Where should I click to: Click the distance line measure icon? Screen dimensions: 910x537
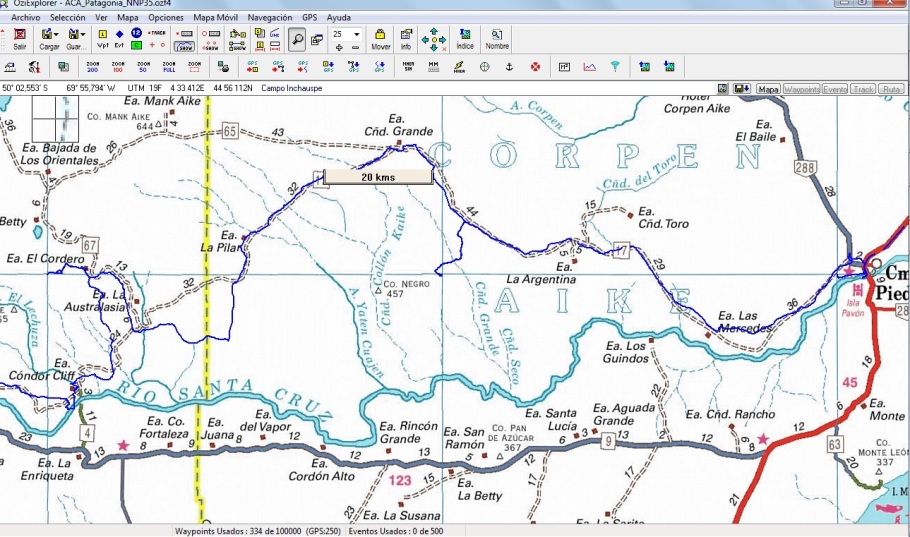(275, 34)
